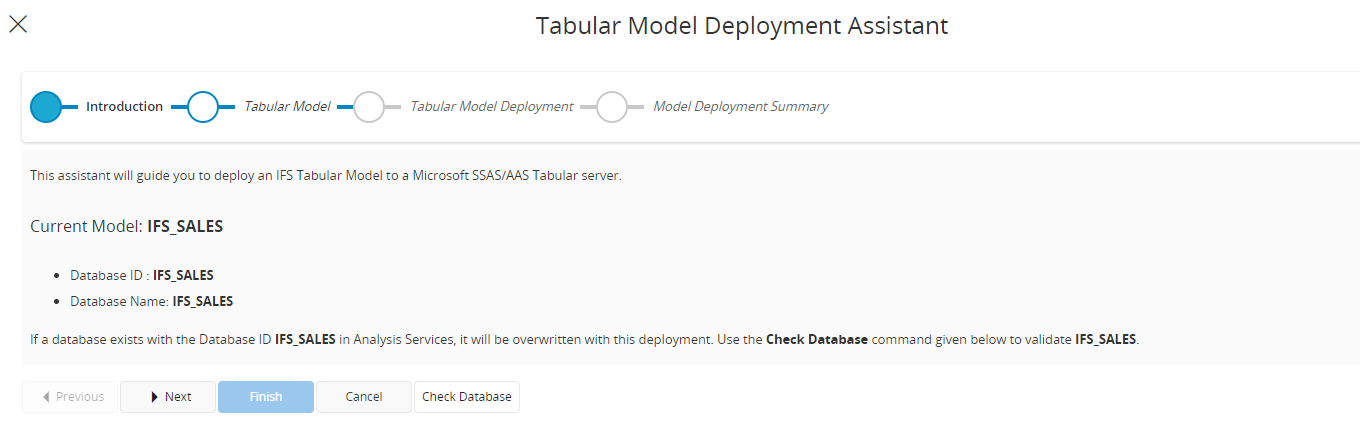The image size is (1360, 423).
Task: Select the Model Deployment Summary step circle
Action: [x=612, y=107]
